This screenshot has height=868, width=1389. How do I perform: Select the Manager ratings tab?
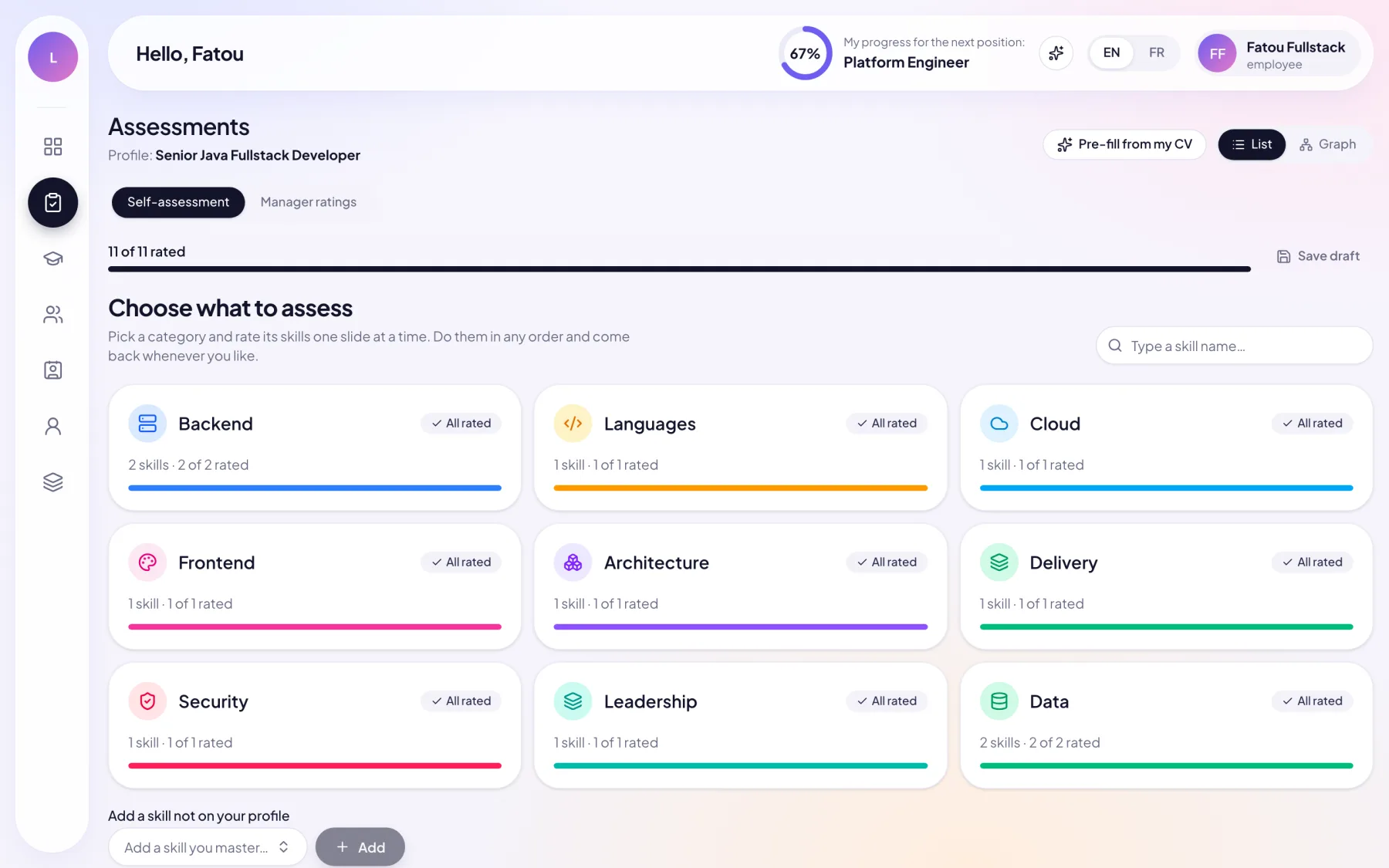pos(309,202)
